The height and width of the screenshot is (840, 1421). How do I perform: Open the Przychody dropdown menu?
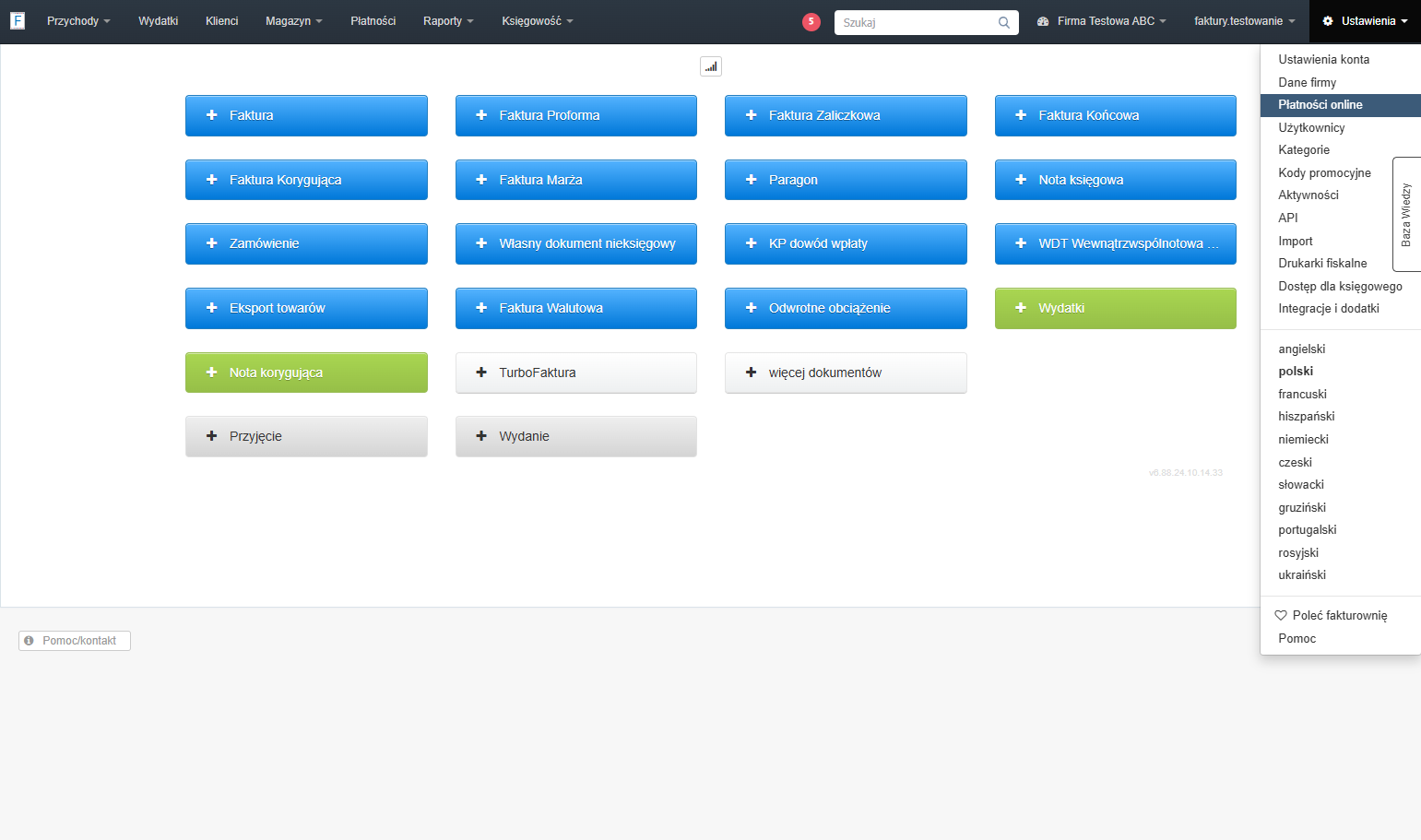coord(78,21)
